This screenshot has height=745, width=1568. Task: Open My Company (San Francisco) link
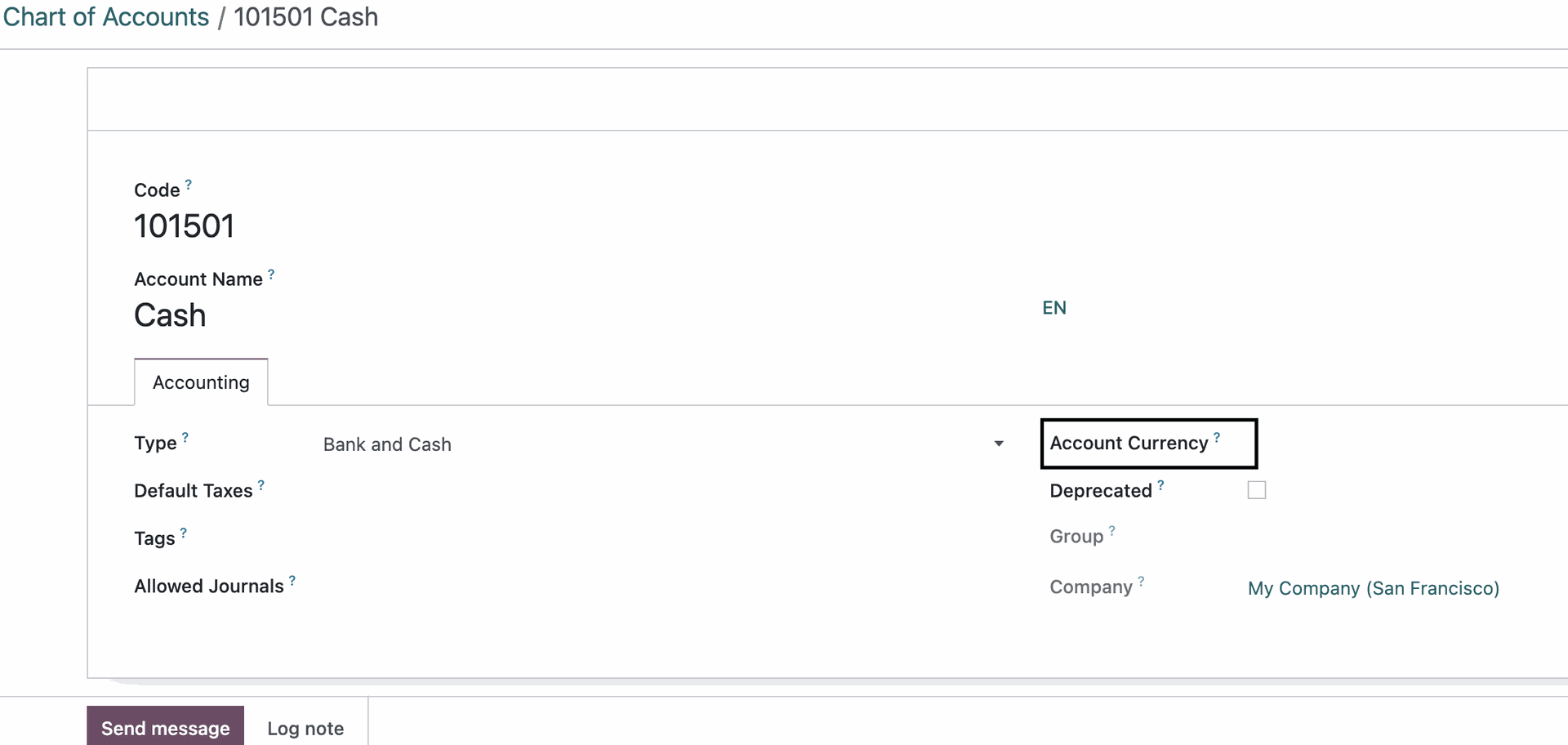click(x=1374, y=588)
